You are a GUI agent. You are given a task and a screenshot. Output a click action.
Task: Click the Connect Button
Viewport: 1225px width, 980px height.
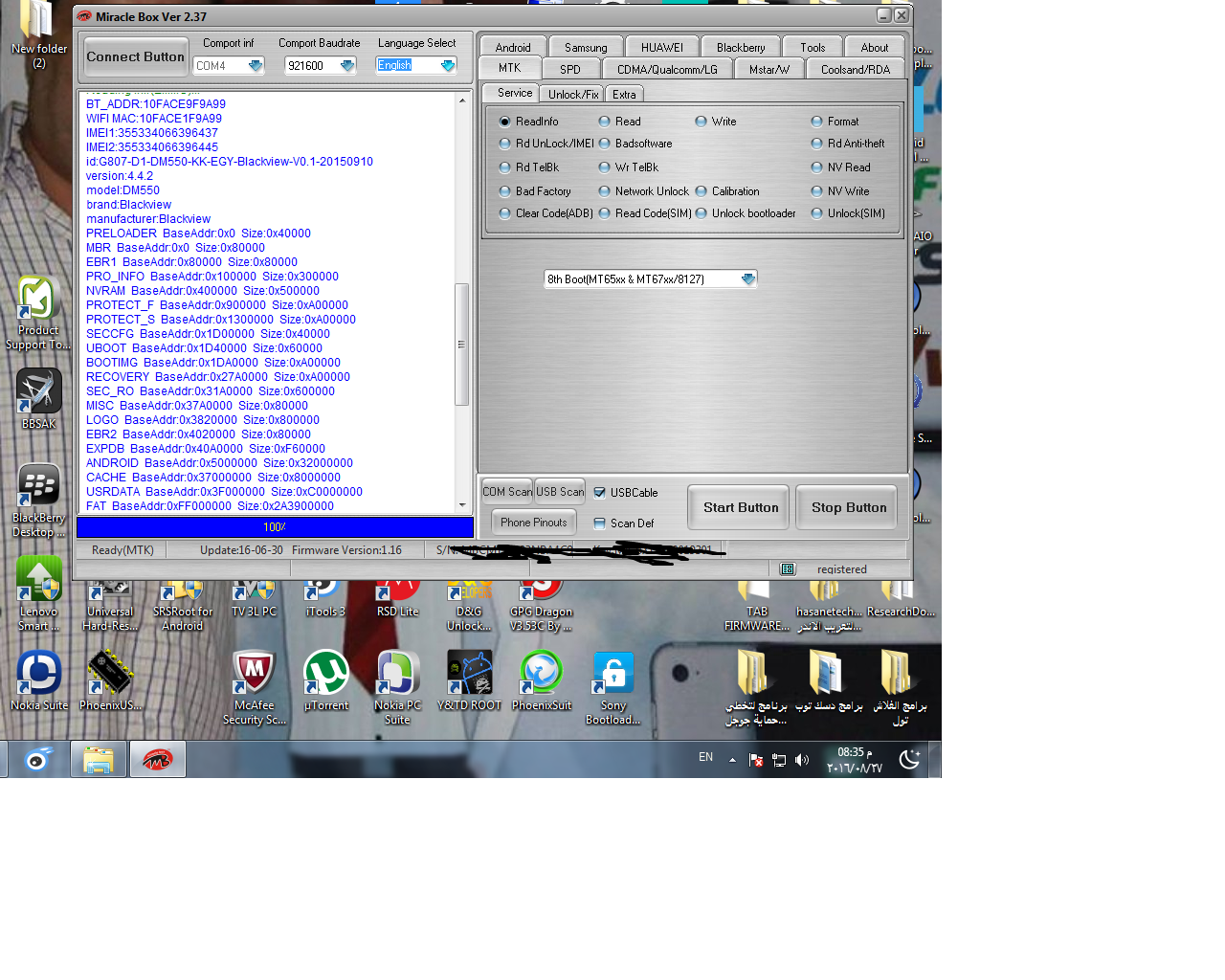pyautogui.click(x=135, y=57)
